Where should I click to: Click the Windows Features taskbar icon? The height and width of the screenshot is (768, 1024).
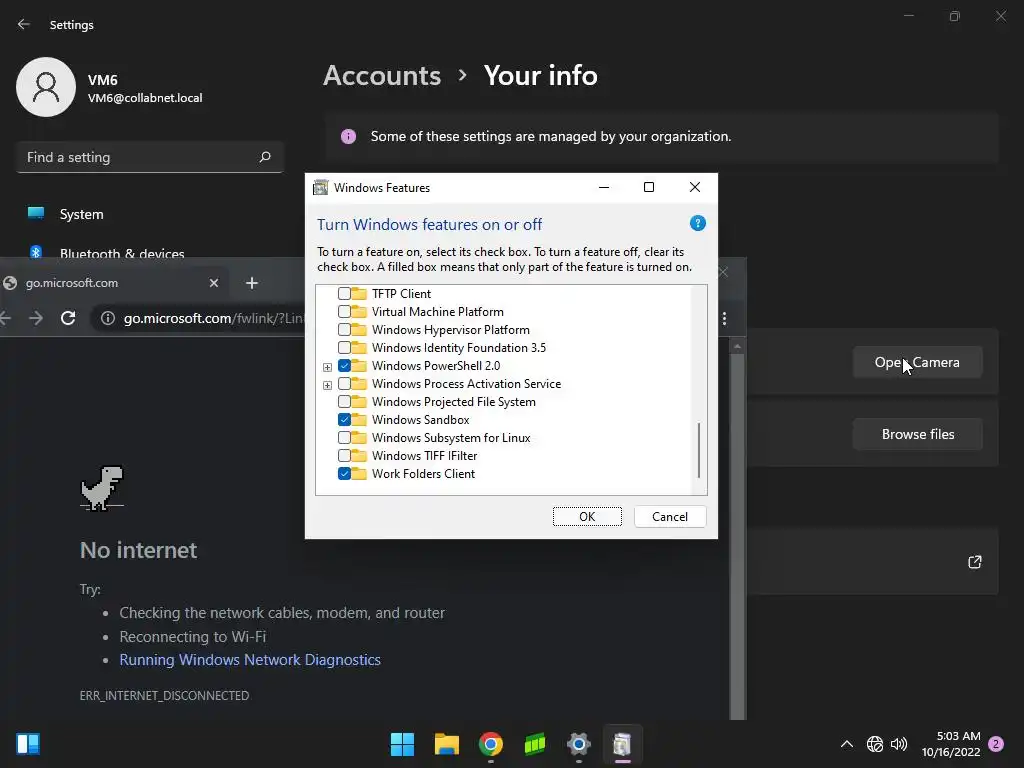622,744
